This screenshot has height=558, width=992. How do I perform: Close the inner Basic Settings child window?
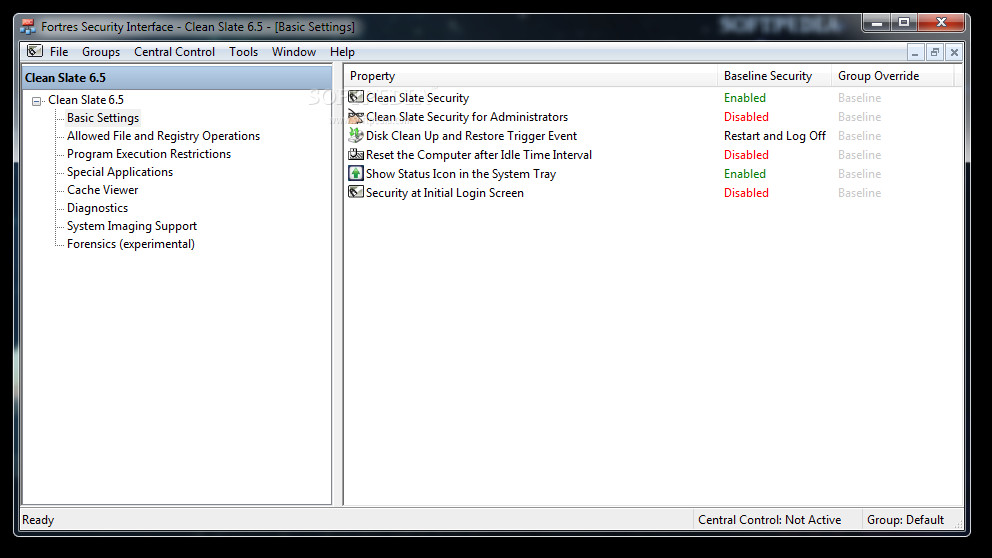click(954, 53)
